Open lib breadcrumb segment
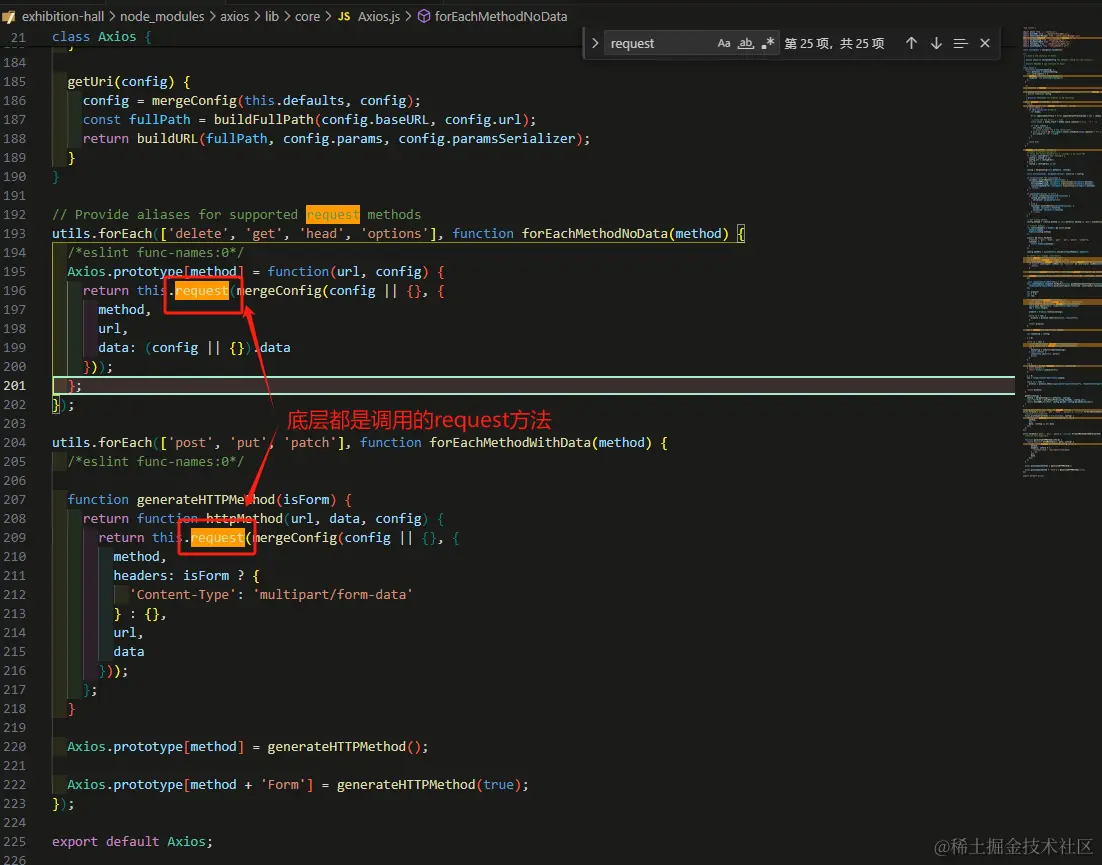 [x=271, y=16]
